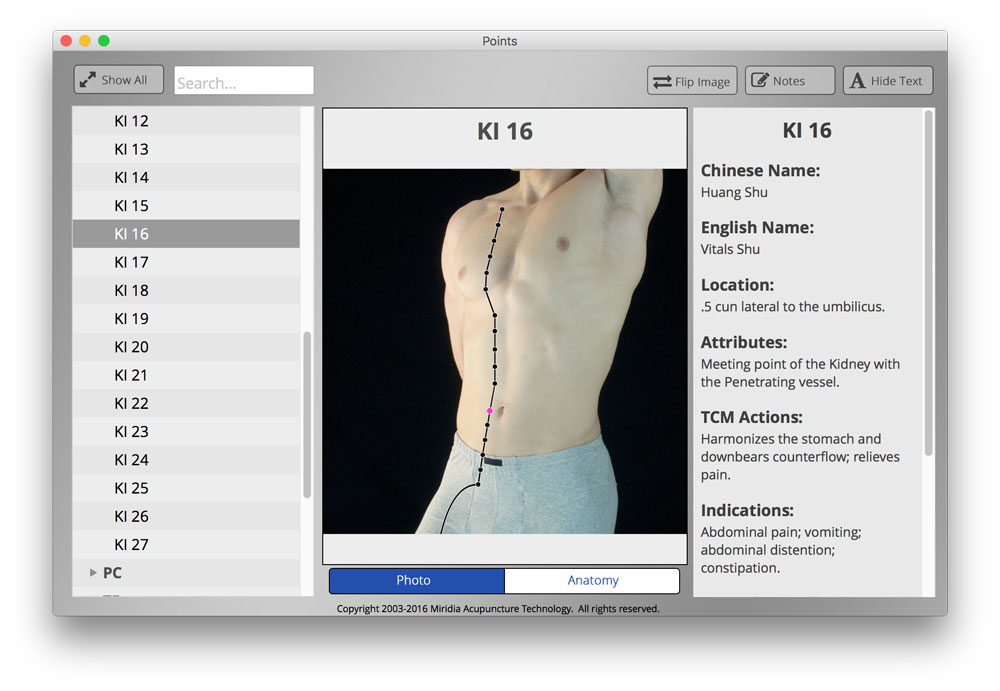1000x691 pixels.
Task: Switch to the Anatomy view tab
Action: click(592, 581)
